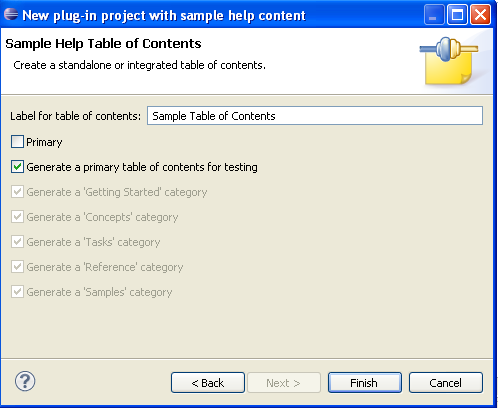The height and width of the screenshot is (408, 498).
Task: Toggle the 'Reference' category checkbox
Action: [17, 267]
